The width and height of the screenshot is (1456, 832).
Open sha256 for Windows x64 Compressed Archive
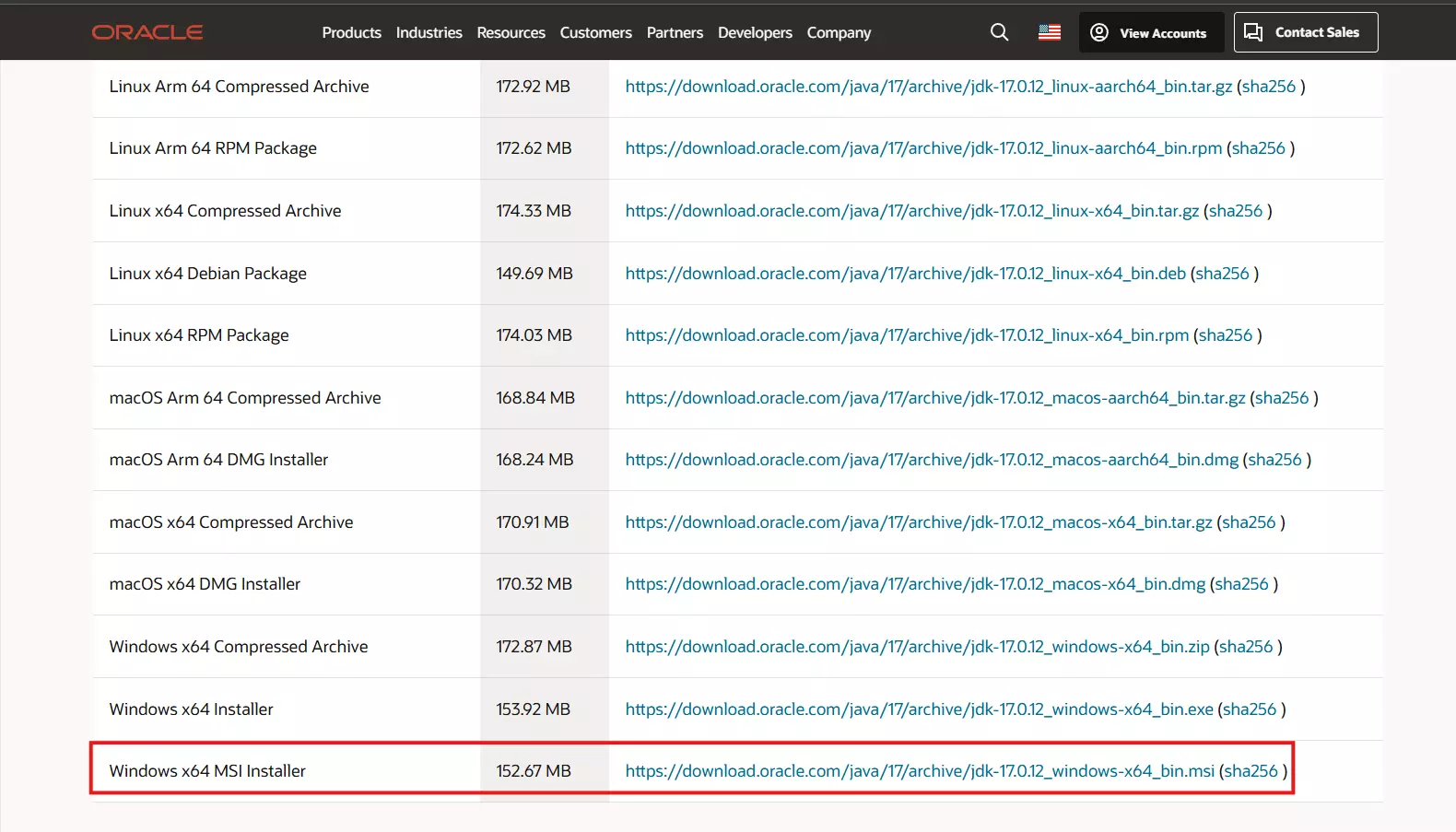tap(1246, 647)
